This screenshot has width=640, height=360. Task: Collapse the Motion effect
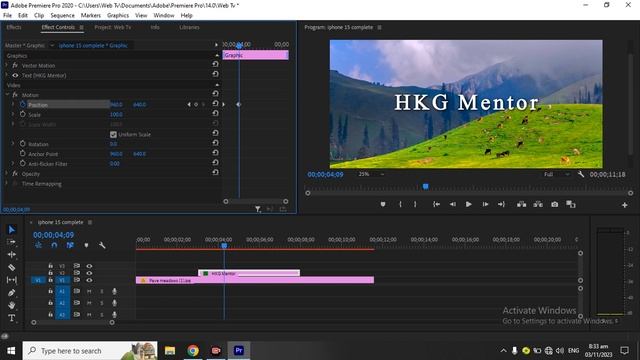point(7,95)
